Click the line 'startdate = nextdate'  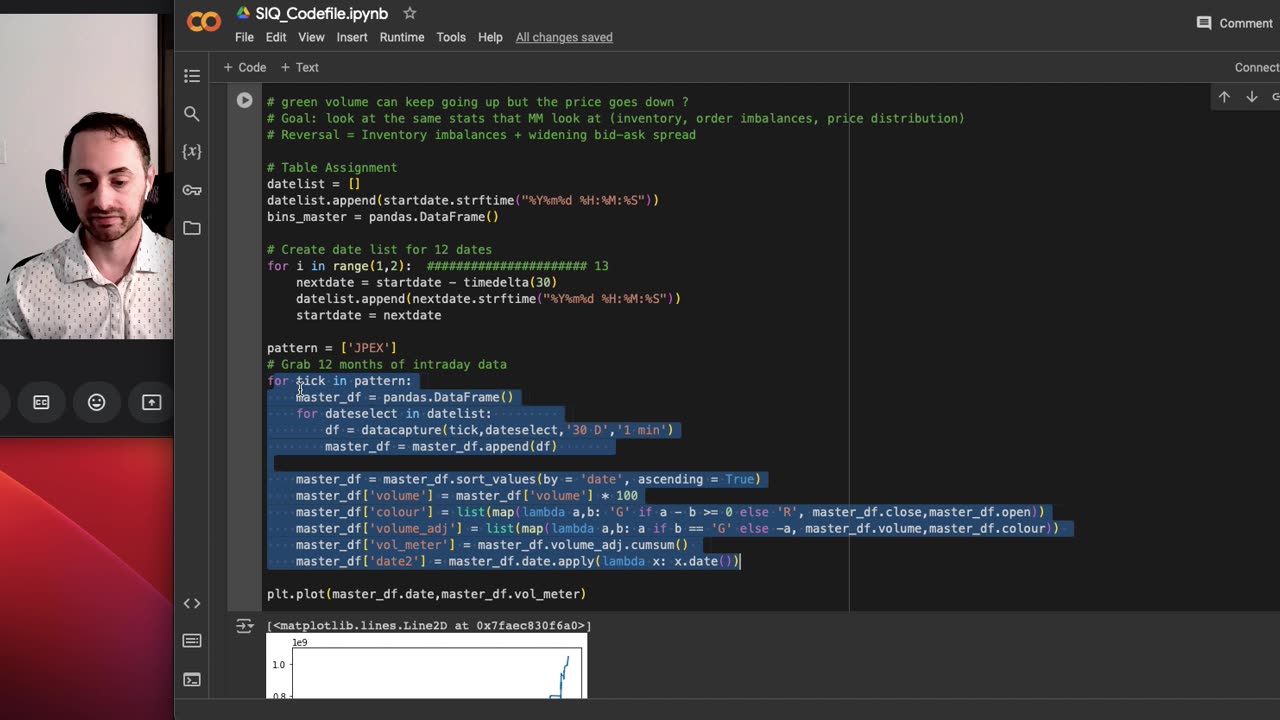point(368,315)
